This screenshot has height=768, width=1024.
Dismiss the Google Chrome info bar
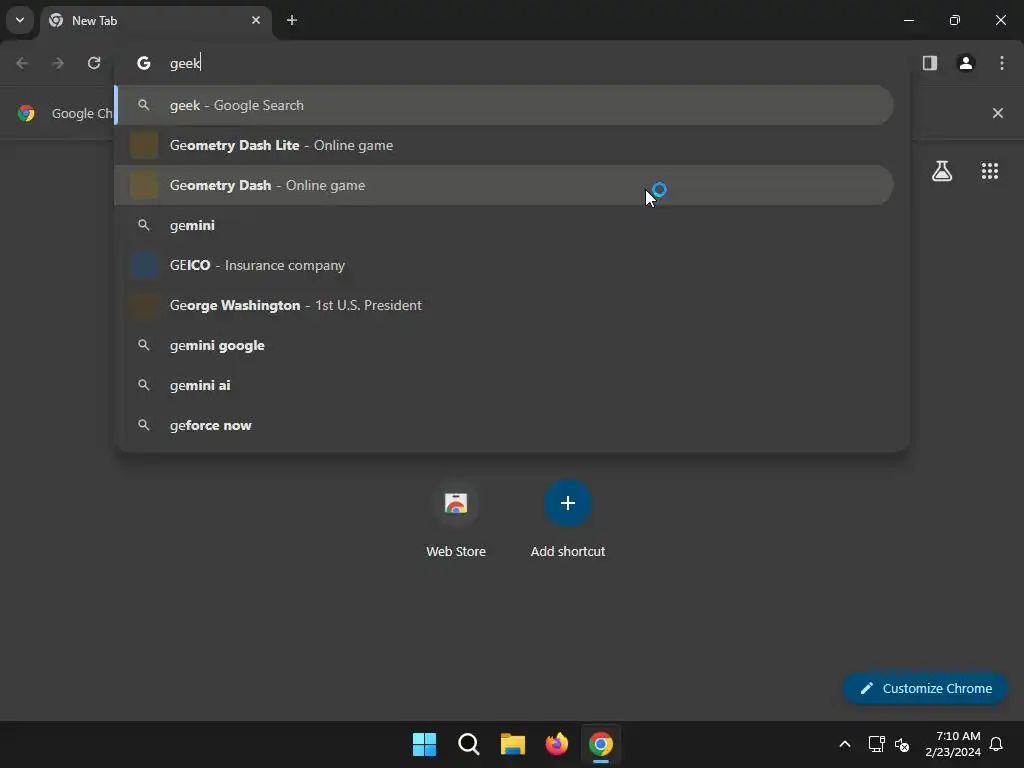click(x=998, y=113)
